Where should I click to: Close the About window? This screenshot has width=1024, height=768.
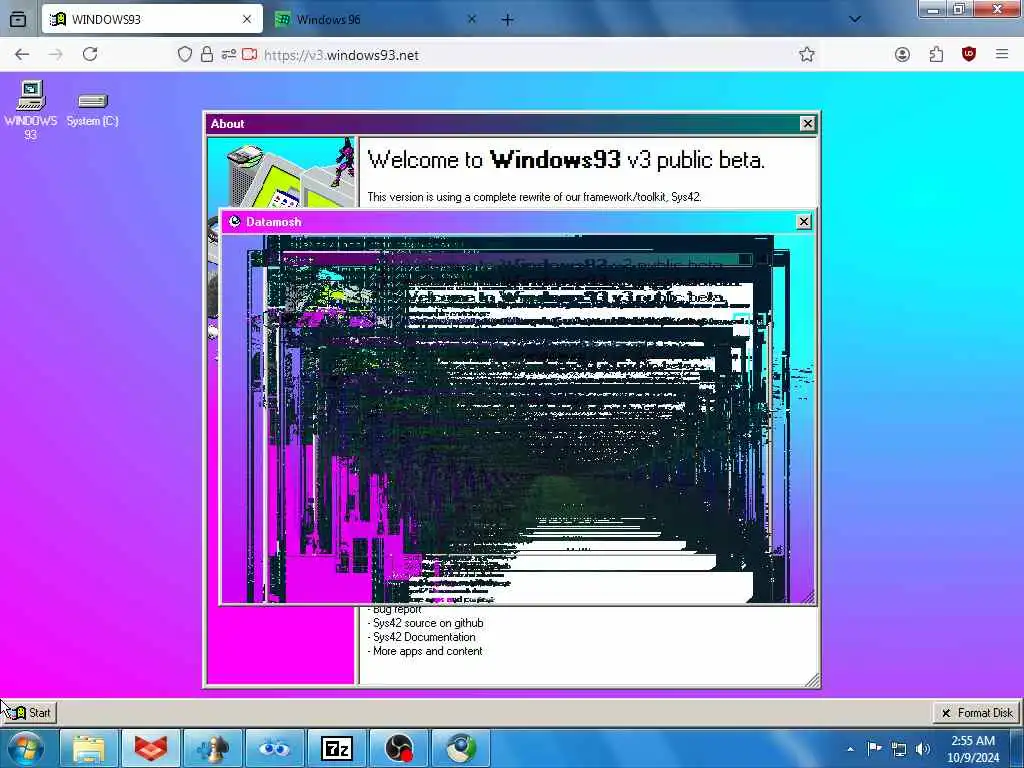[808, 123]
